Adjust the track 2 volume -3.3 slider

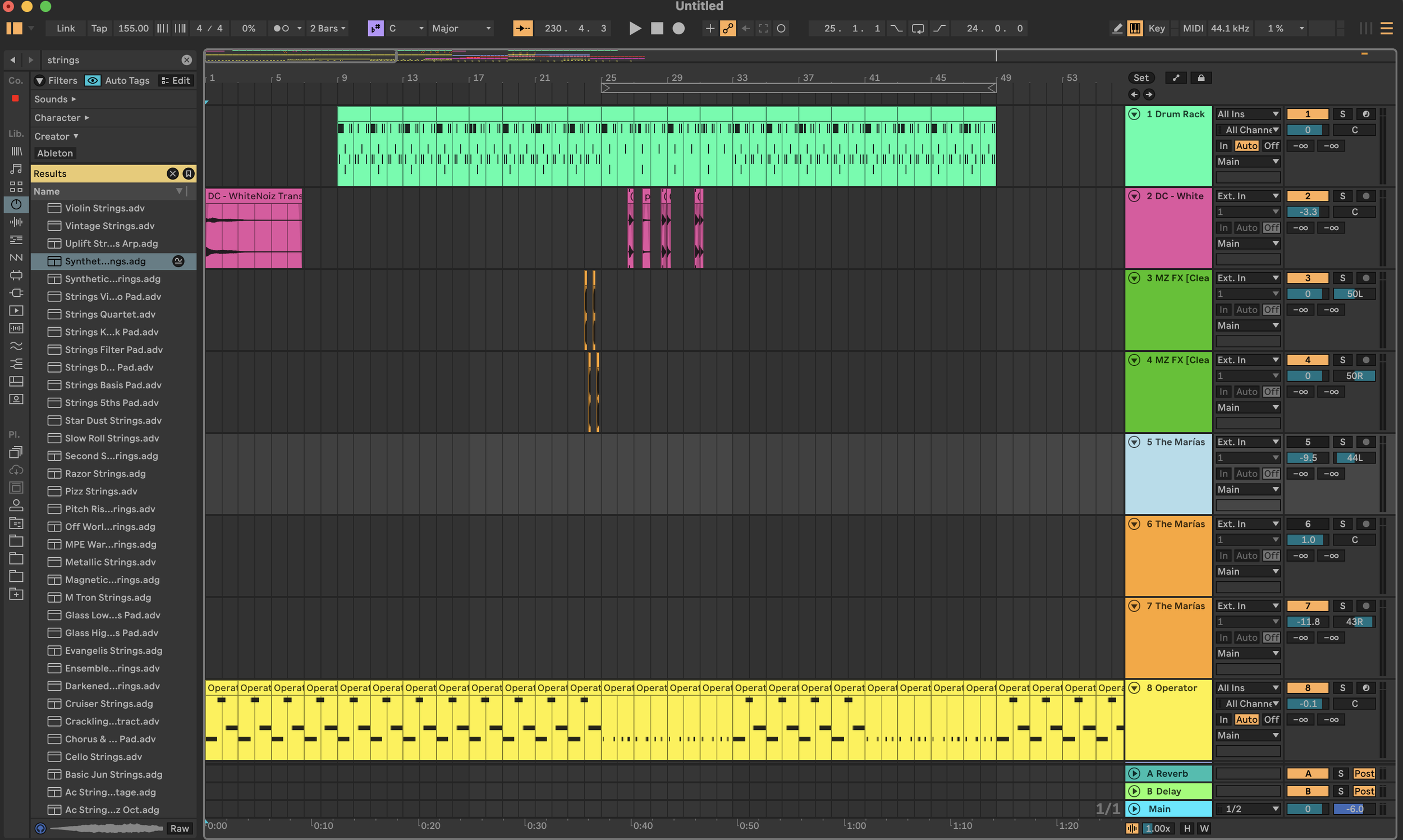(1308, 212)
